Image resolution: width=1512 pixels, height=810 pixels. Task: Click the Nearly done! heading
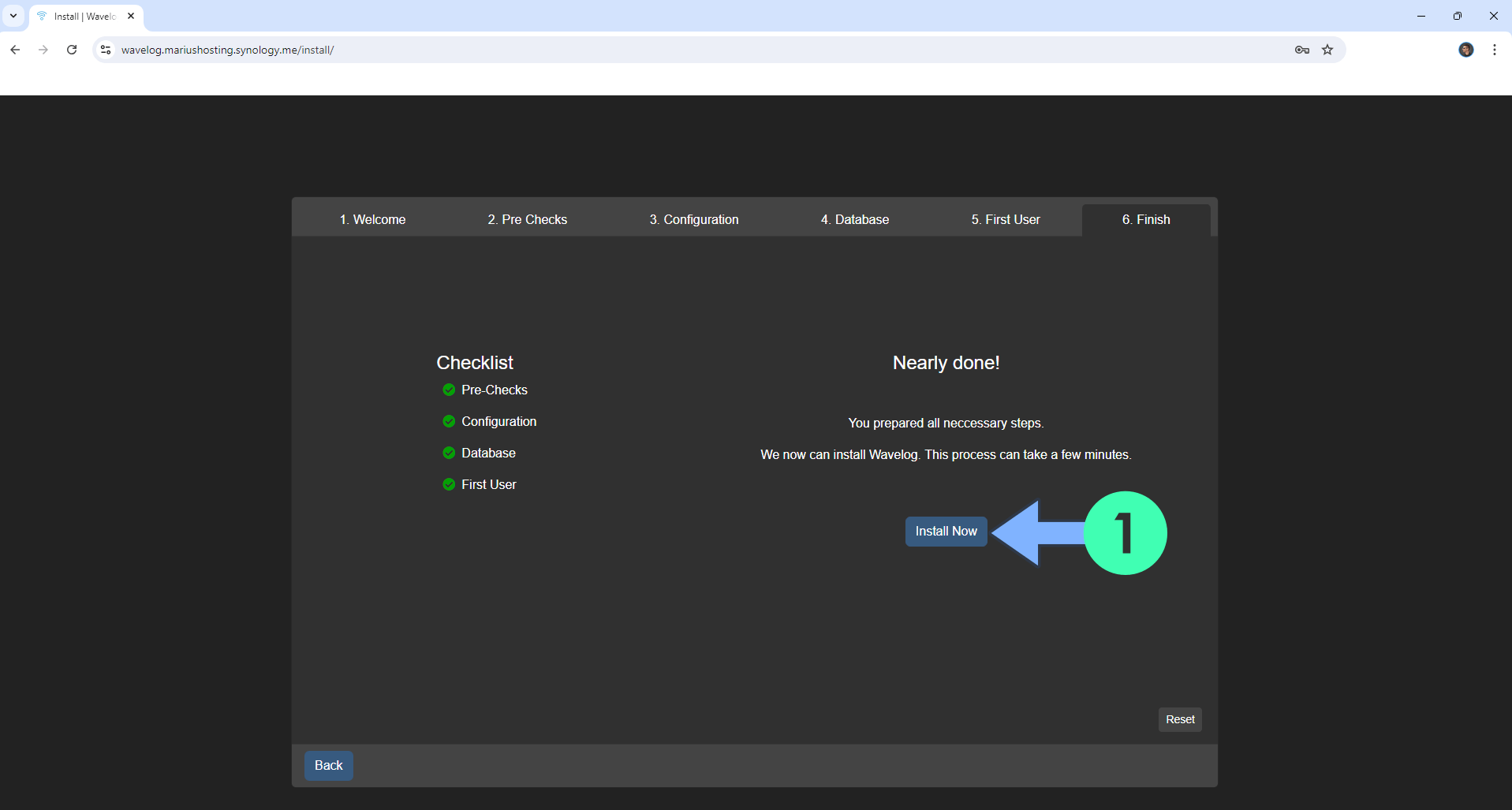(946, 363)
